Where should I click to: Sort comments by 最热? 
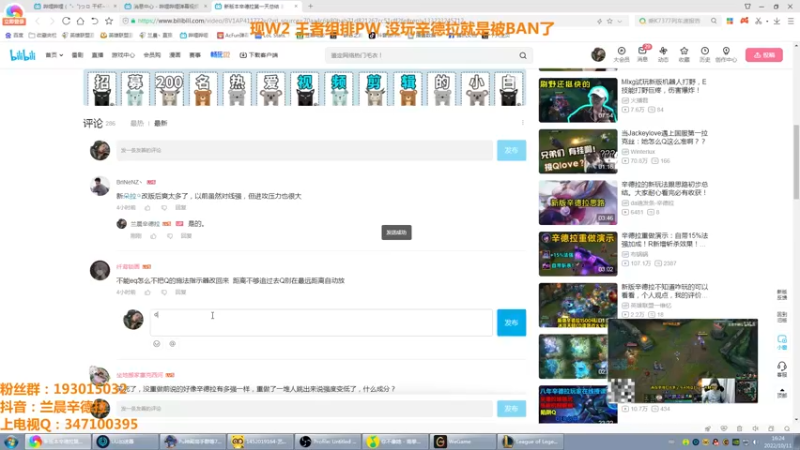click(x=137, y=123)
